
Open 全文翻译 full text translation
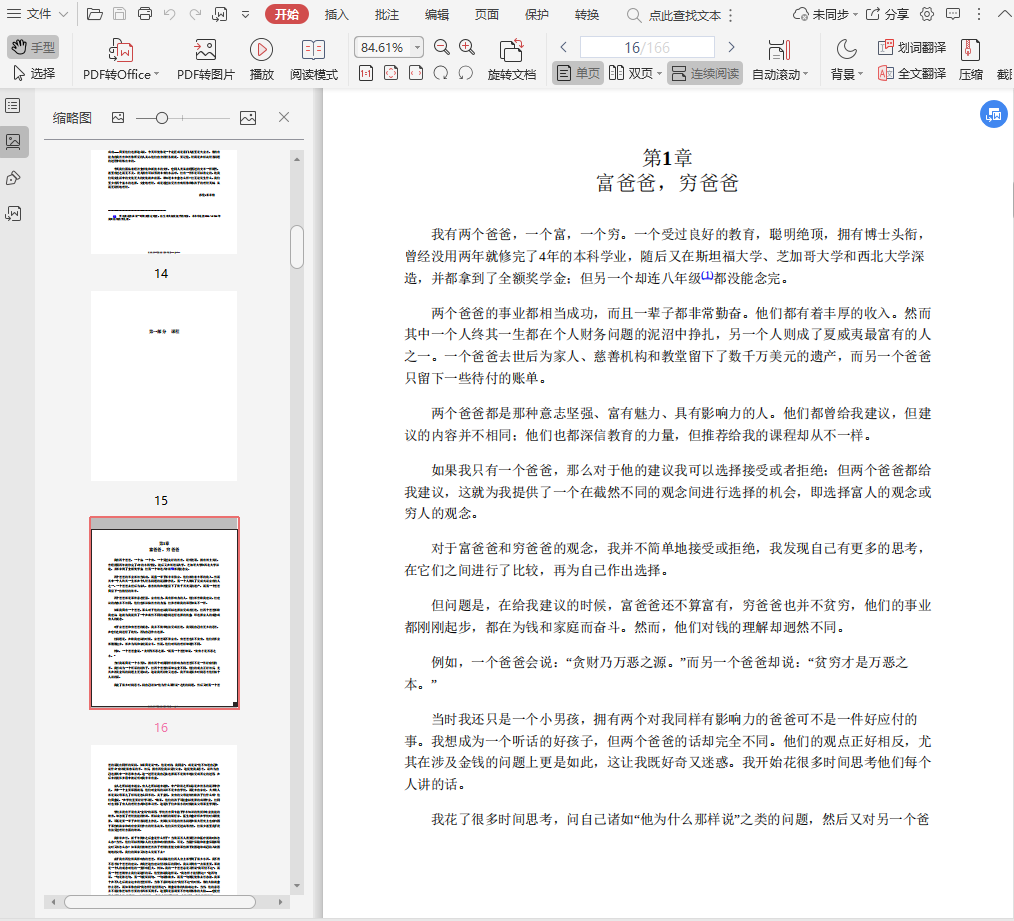pos(912,74)
